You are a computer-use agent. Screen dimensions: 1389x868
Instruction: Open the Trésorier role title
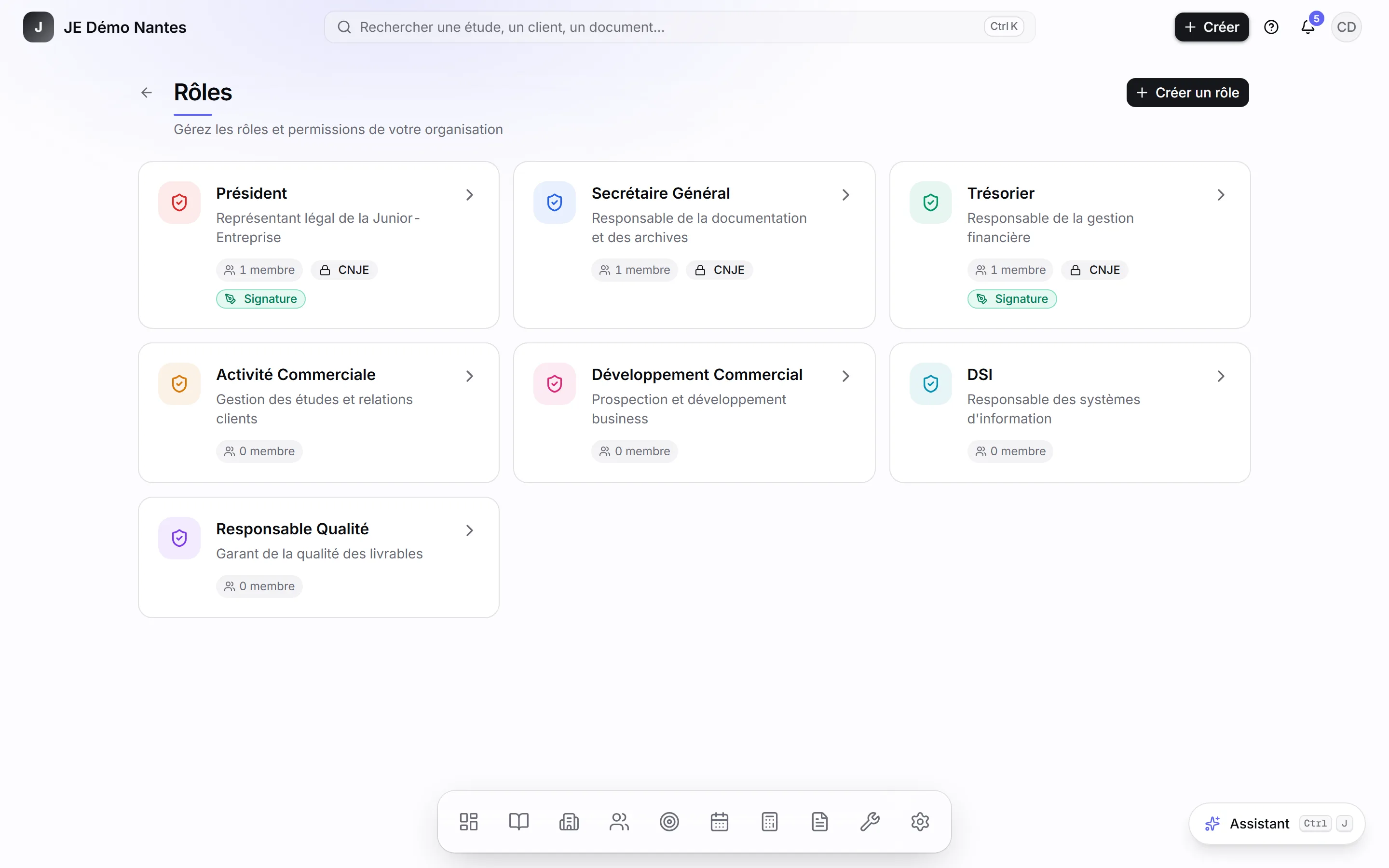(x=1000, y=193)
